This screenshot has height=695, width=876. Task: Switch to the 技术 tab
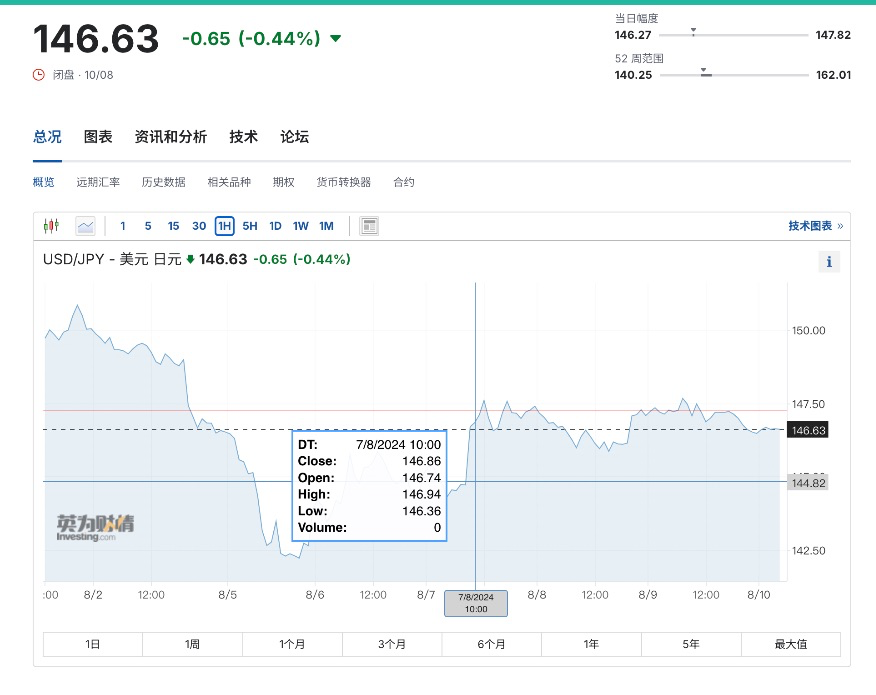pos(243,137)
